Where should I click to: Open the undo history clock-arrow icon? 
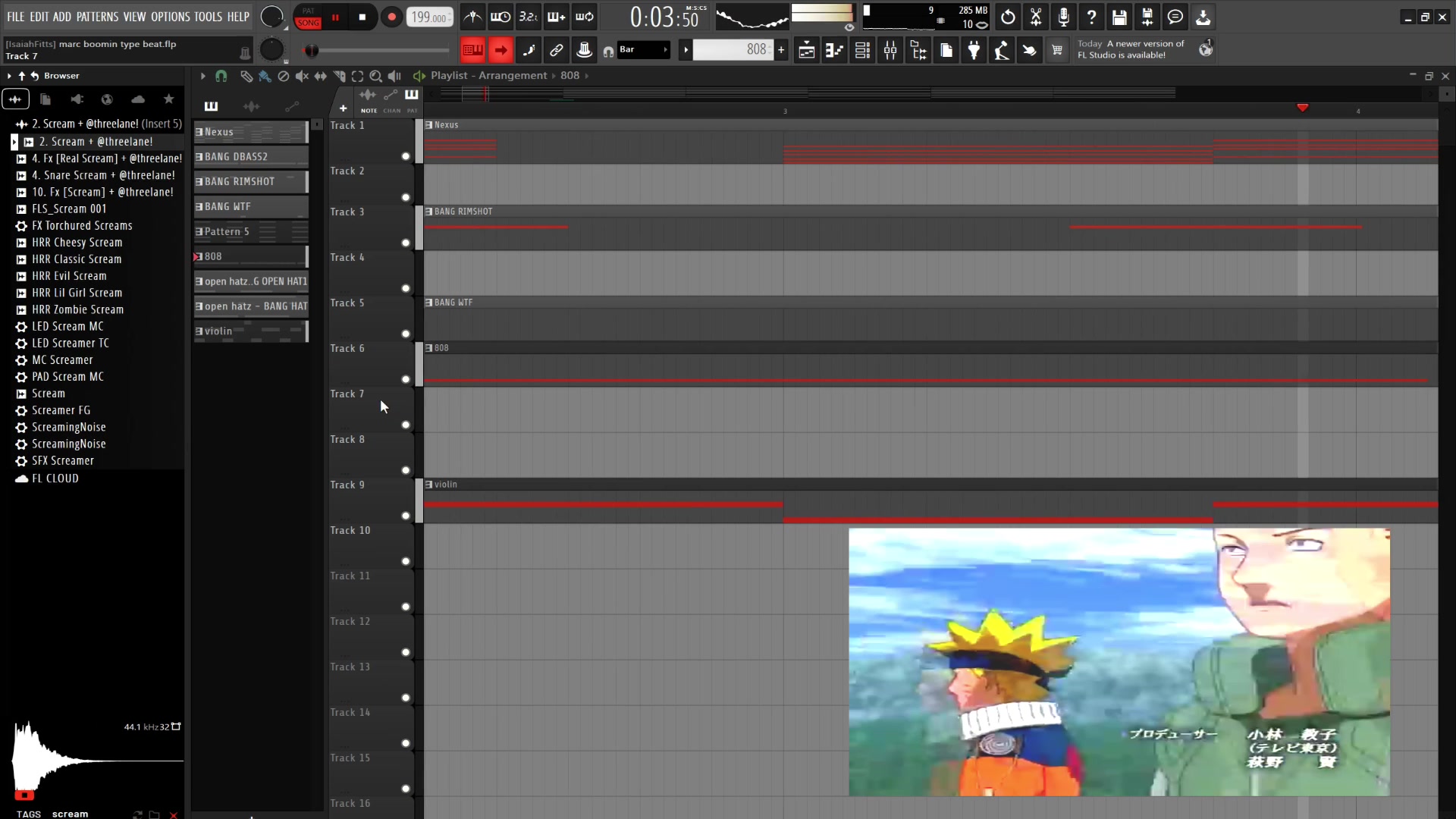coord(1008,17)
